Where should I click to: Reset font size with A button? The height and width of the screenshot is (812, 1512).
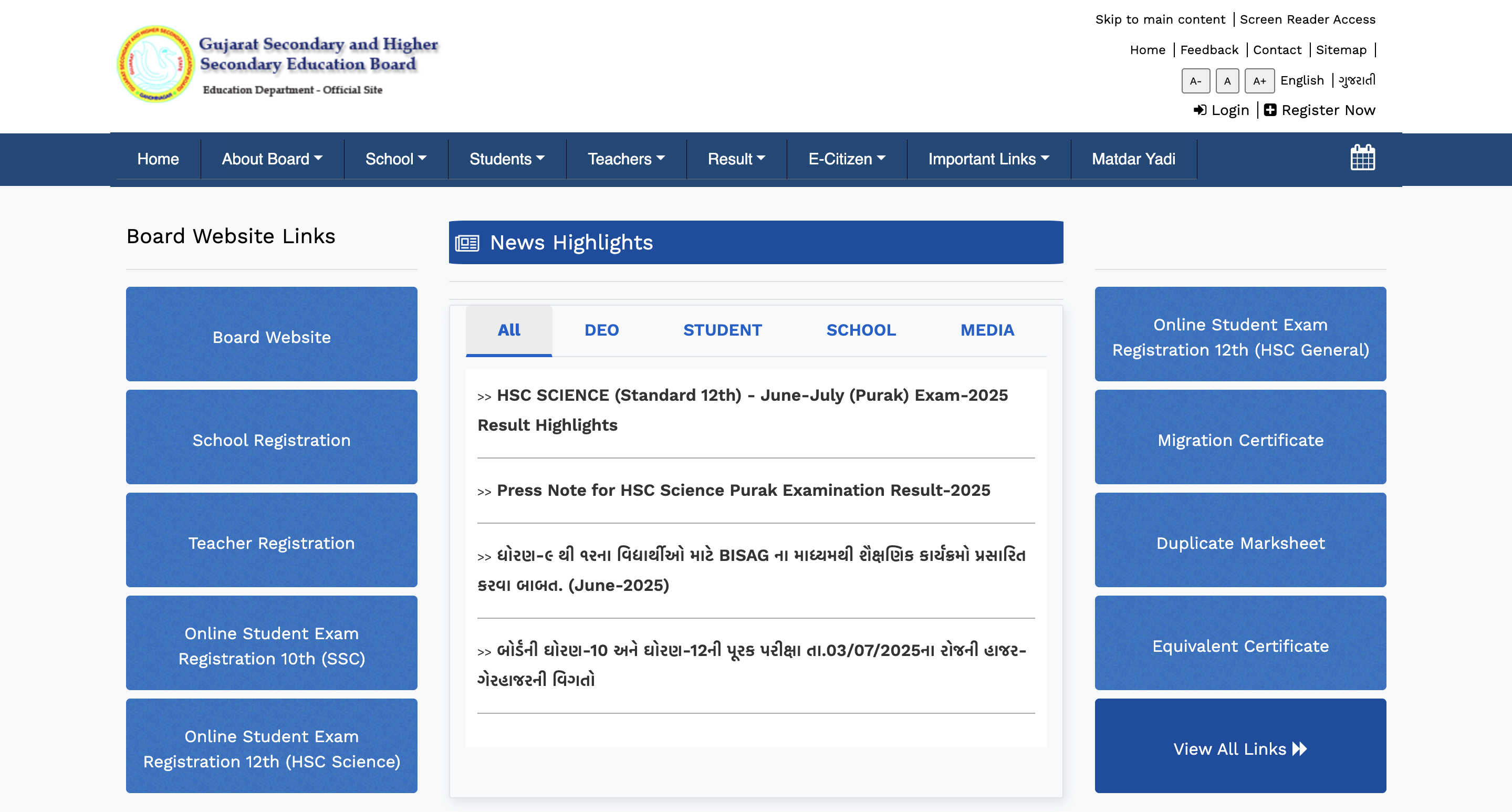[x=1227, y=81]
